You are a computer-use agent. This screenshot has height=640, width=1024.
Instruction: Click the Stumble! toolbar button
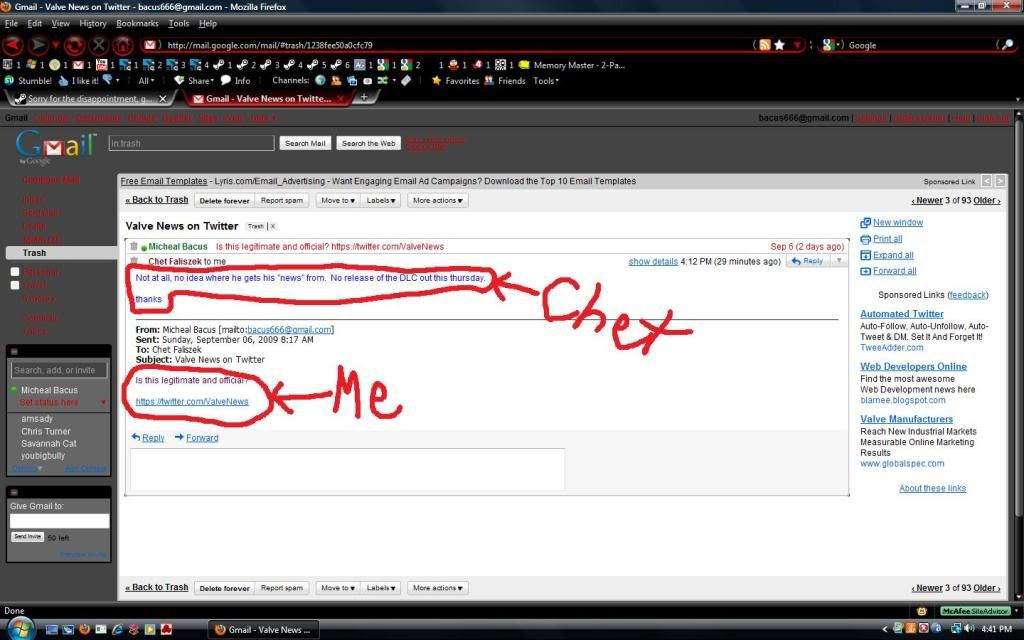[x=27, y=81]
